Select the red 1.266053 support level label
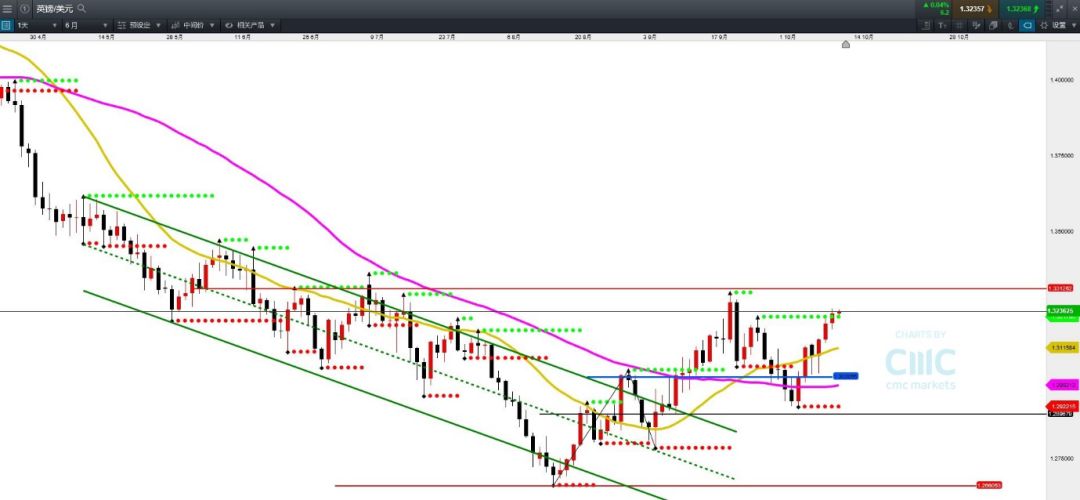1080x500 pixels. point(989,485)
